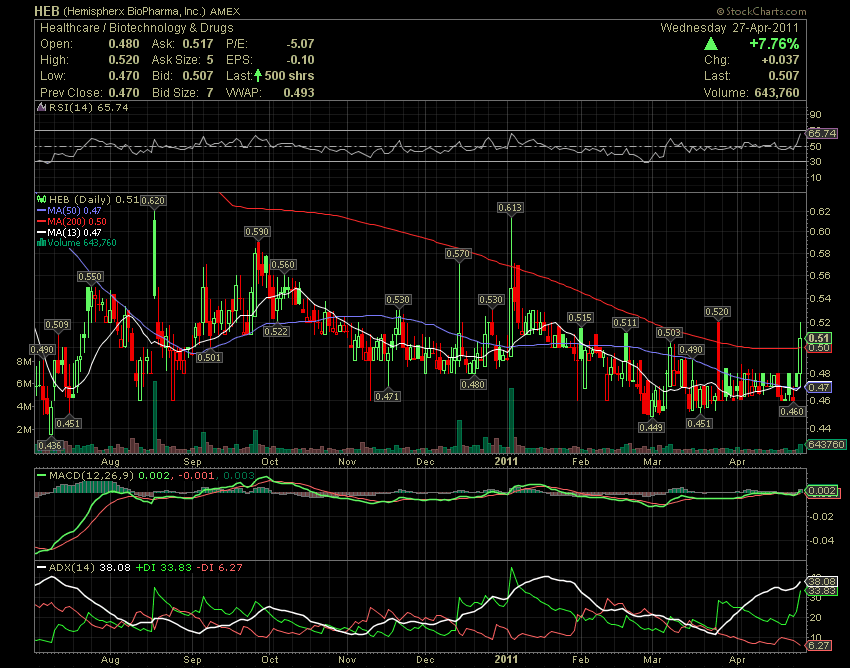Click the 2011 label under the price panel
850x668 pixels.
pos(506,461)
